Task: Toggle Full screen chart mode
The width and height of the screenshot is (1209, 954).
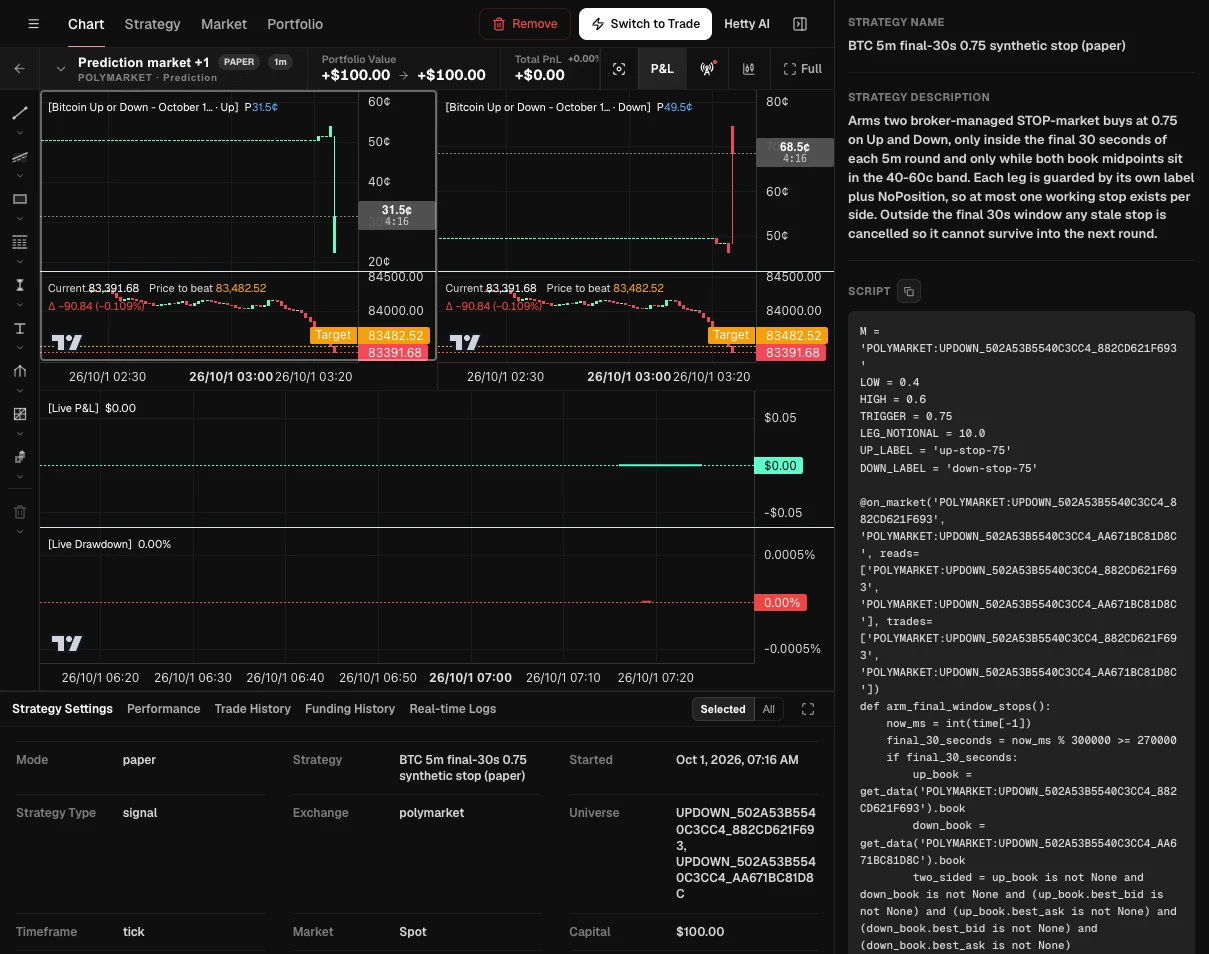Action: (x=802, y=69)
